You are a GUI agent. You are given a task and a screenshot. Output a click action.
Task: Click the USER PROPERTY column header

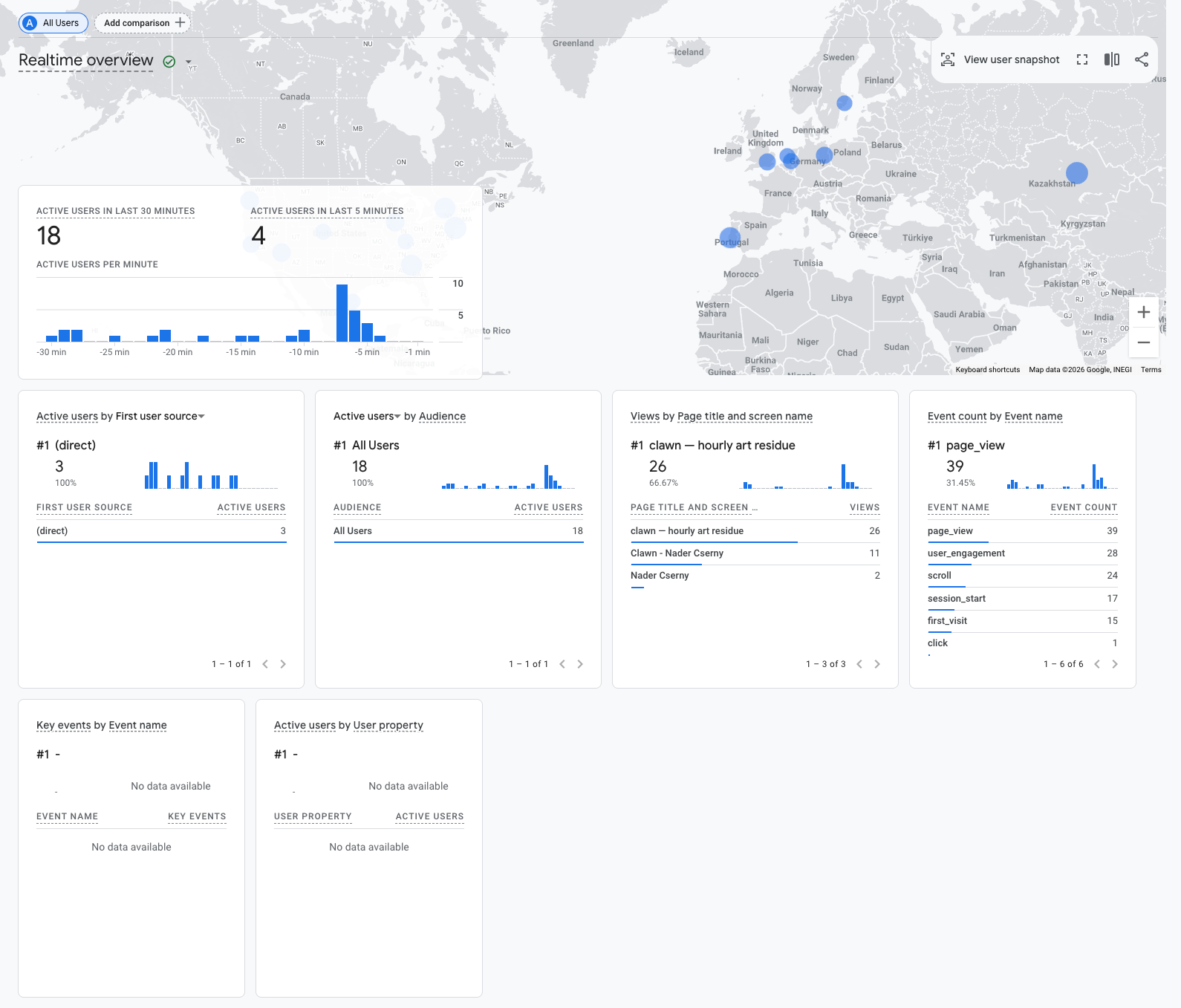pyautogui.click(x=313, y=816)
